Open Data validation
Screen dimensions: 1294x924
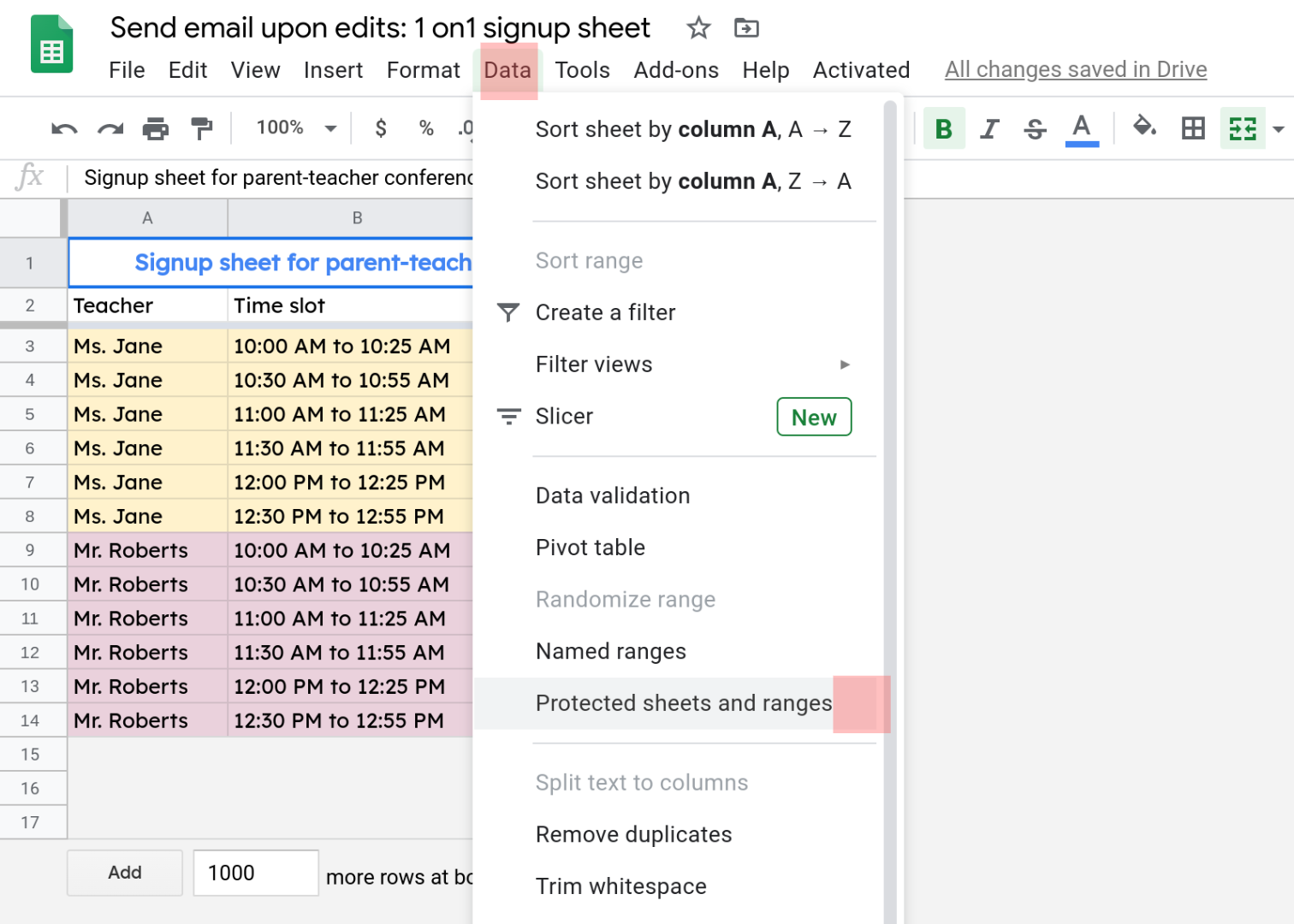click(x=679, y=495)
